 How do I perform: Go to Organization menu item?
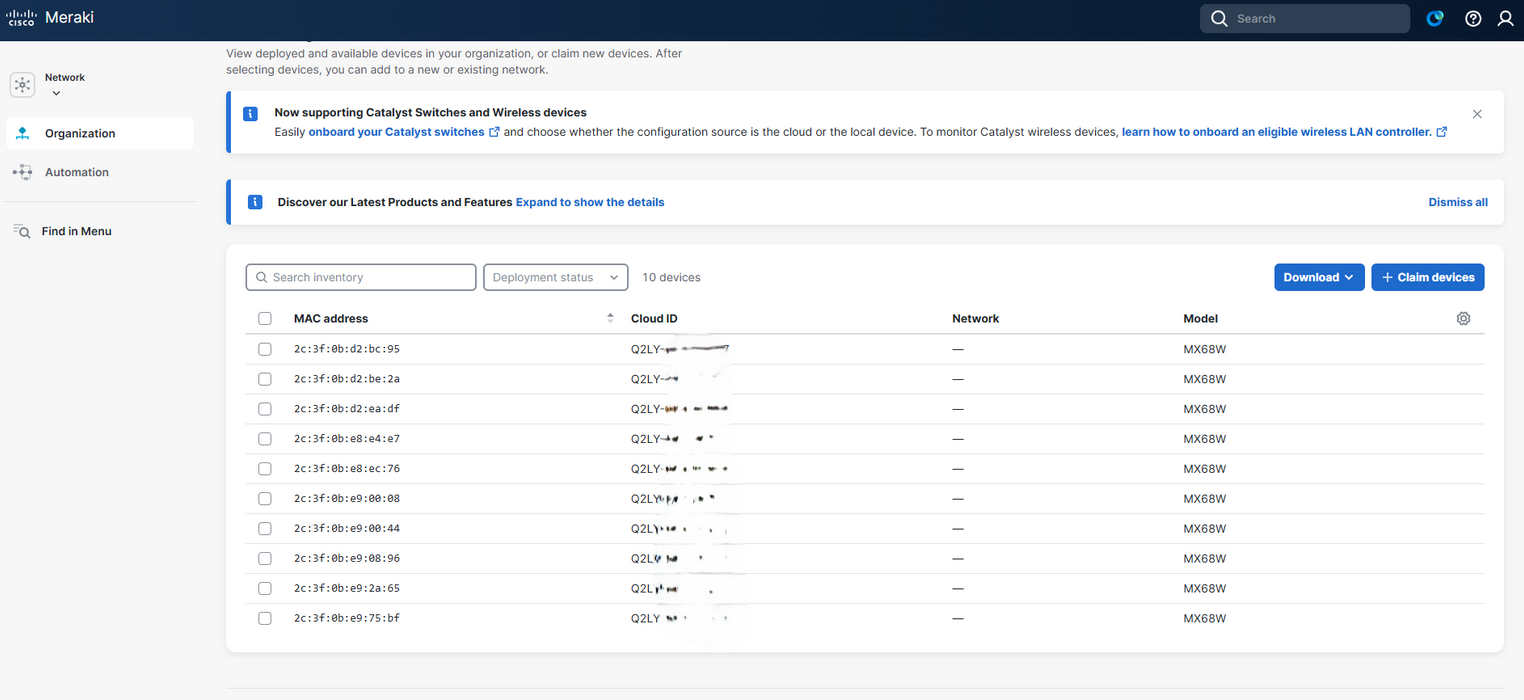(x=80, y=134)
